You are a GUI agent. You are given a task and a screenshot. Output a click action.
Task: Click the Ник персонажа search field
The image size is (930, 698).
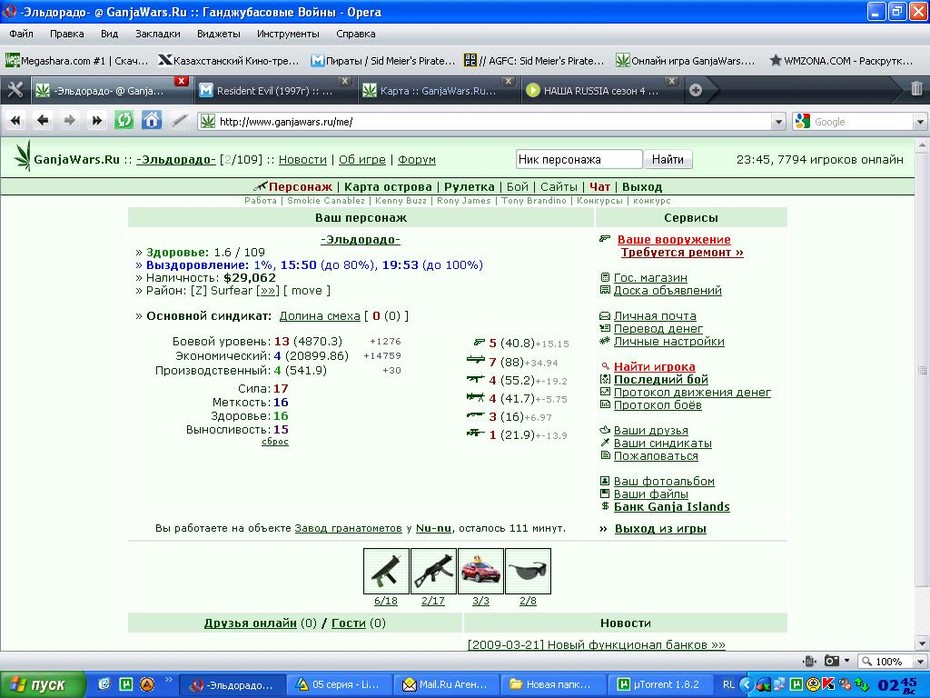(579, 160)
